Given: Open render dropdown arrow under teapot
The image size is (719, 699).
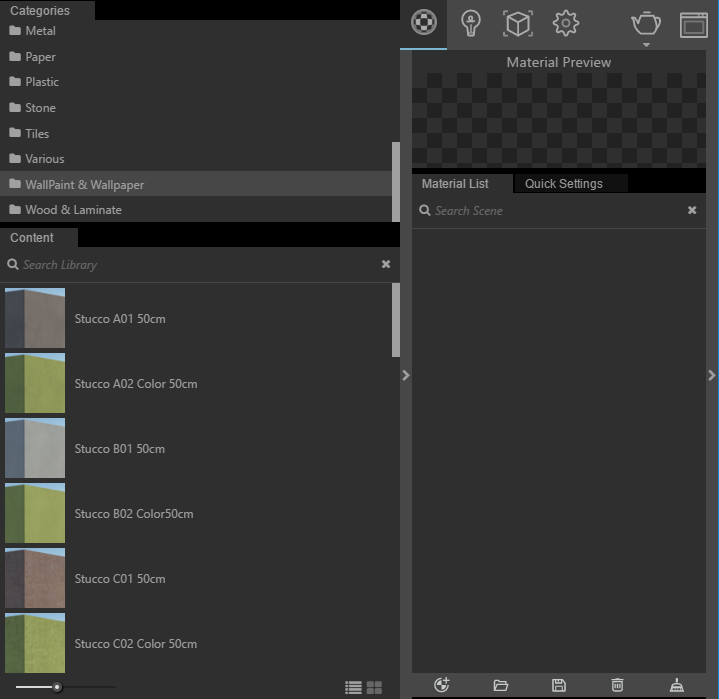Looking at the screenshot, I should tap(646, 45).
